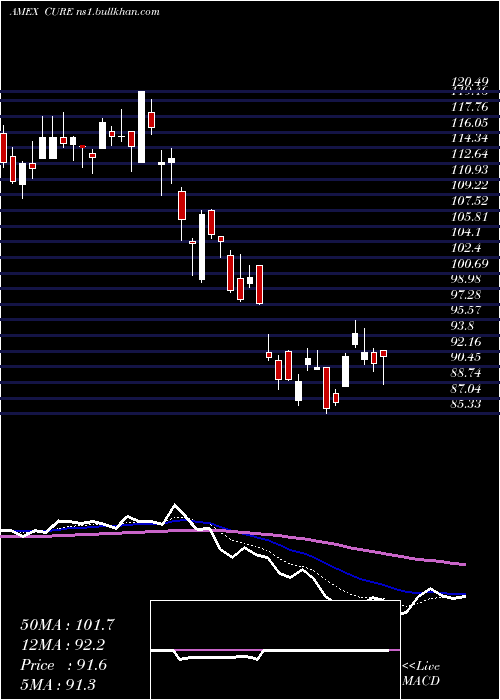
Task: Click the 50MA : 101.7 legend value
Action: (68, 625)
